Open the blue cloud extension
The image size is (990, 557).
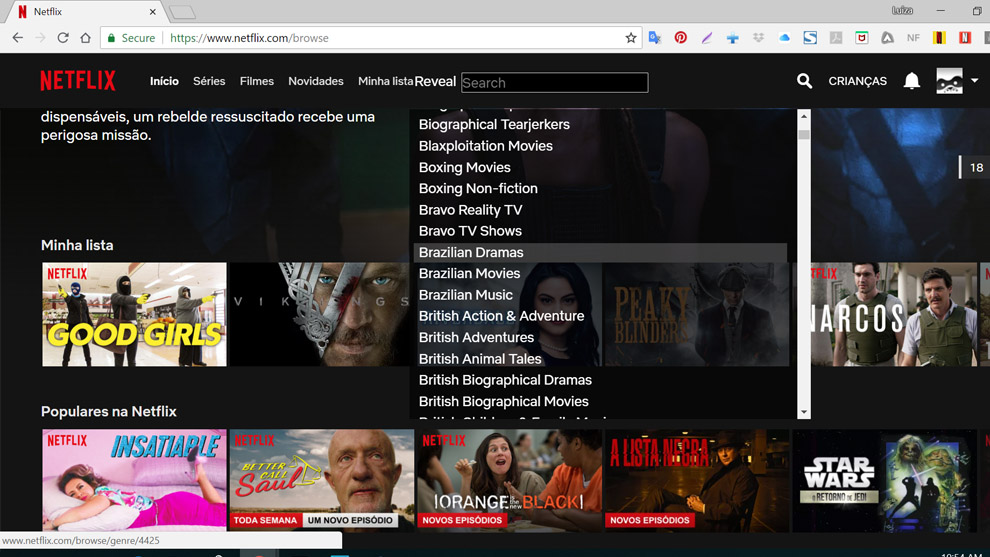[x=784, y=38]
